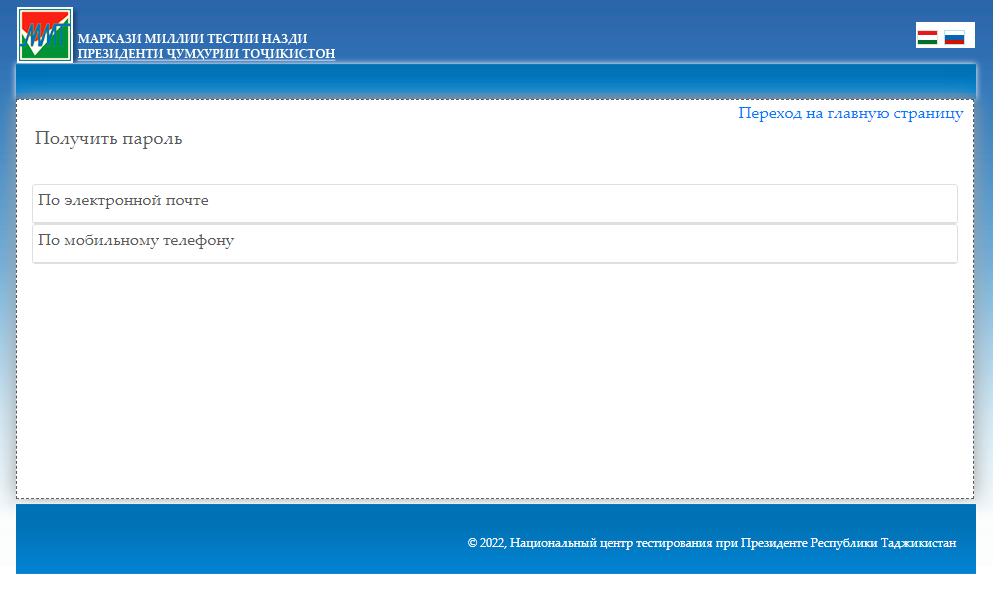The height and width of the screenshot is (593, 993).
Task: Expand the «По электронной почте» section
Action: pyautogui.click(x=495, y=203)
